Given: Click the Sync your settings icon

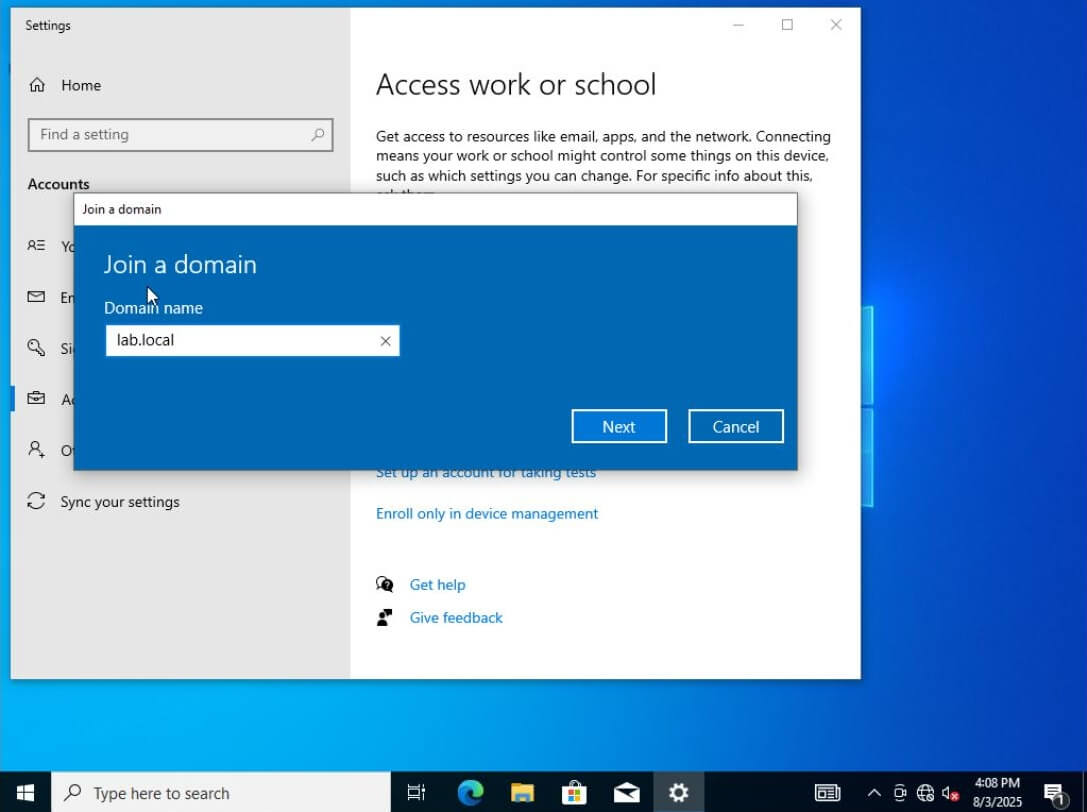Looking at the screenshot, I should tap(36, 501).
